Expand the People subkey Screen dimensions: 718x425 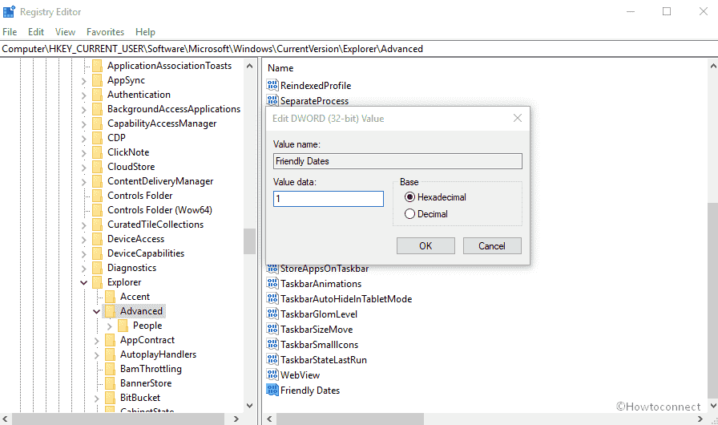pyautogui.click(x=109, y=326)
